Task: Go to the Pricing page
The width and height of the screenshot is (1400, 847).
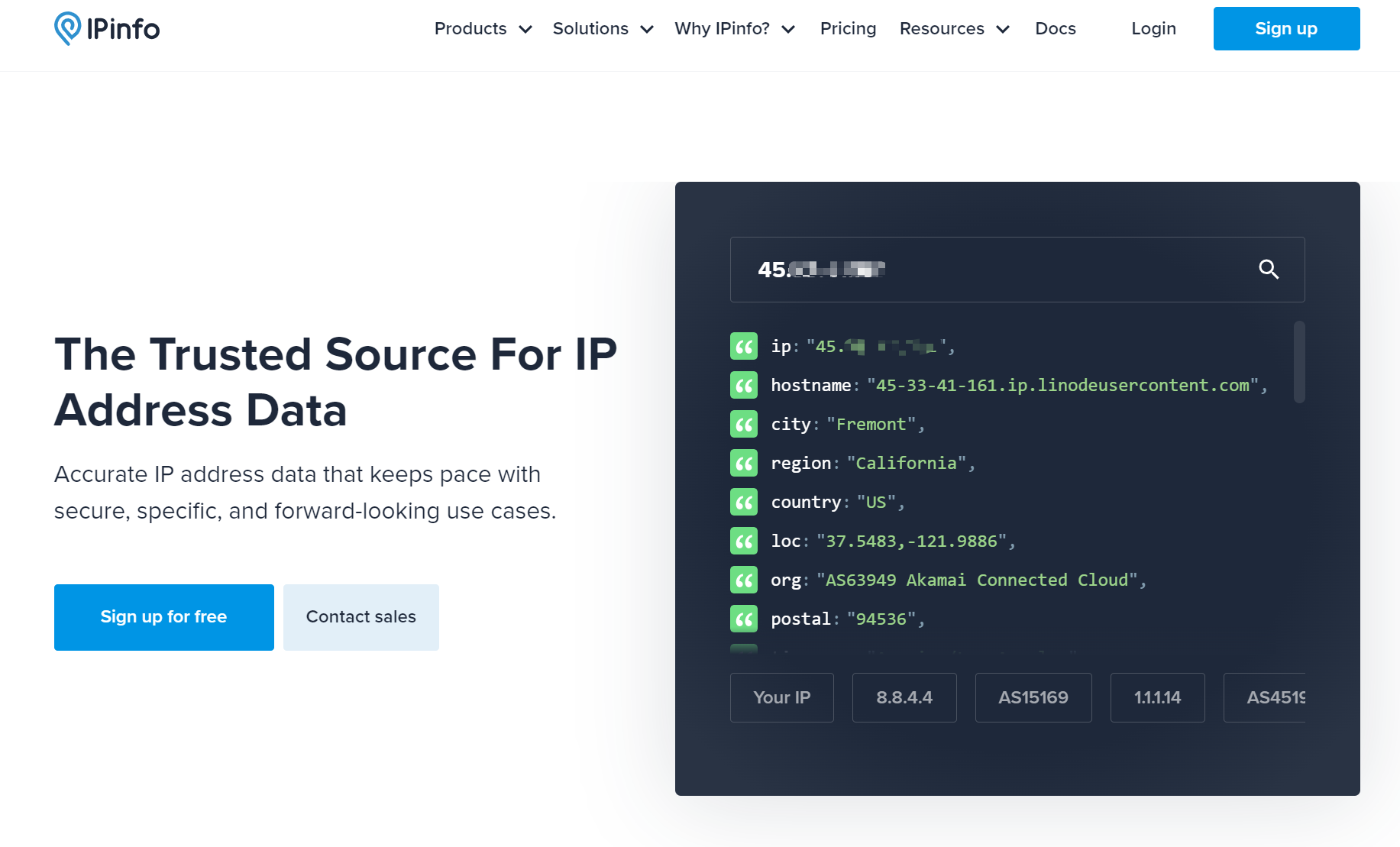Action: 848,28
